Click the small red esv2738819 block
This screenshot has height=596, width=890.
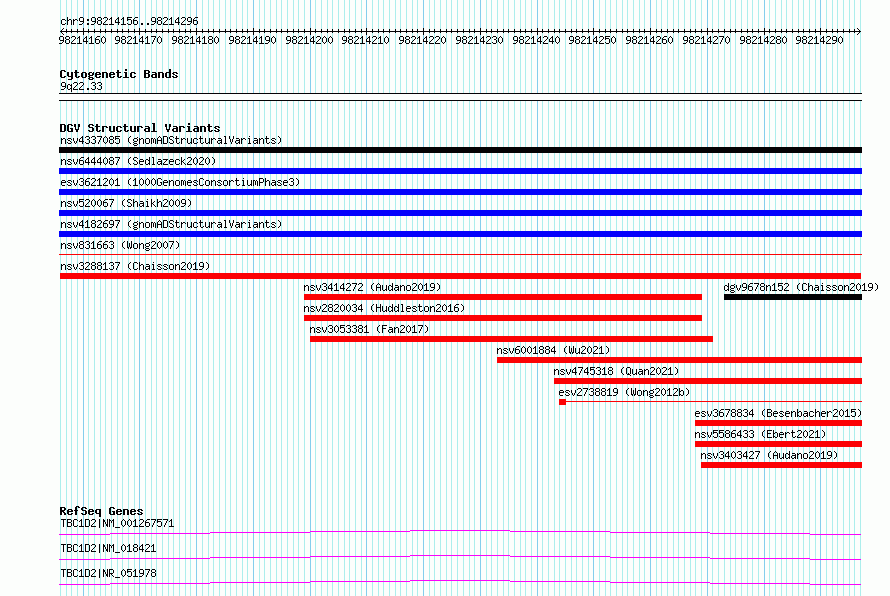coord(562,402)
